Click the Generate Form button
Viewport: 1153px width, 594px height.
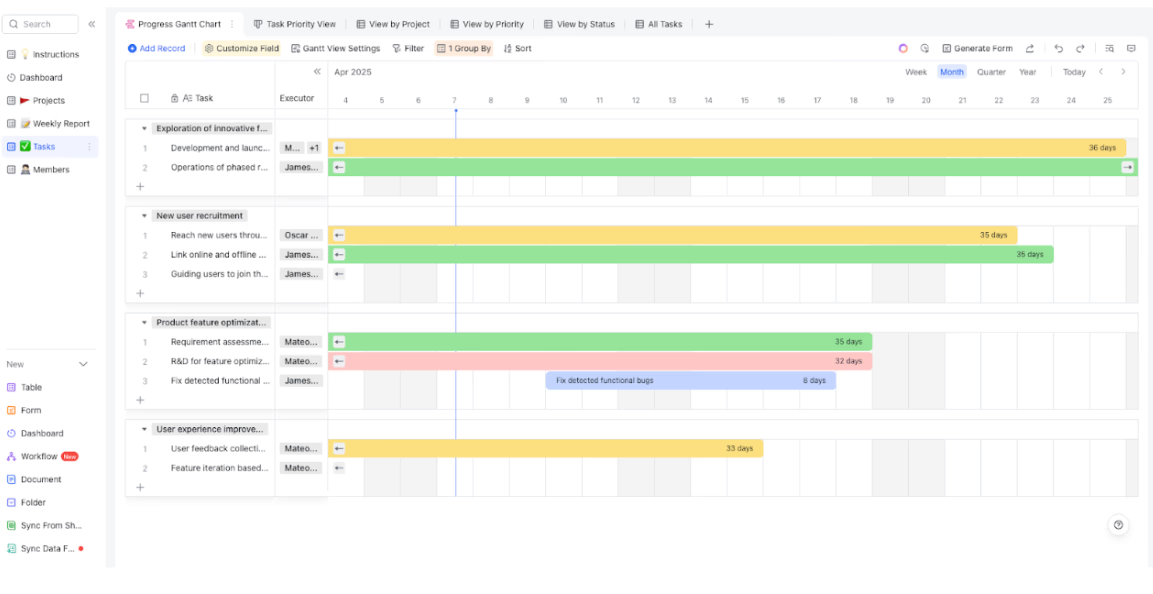pyautogui.click(x=977, y=49)
